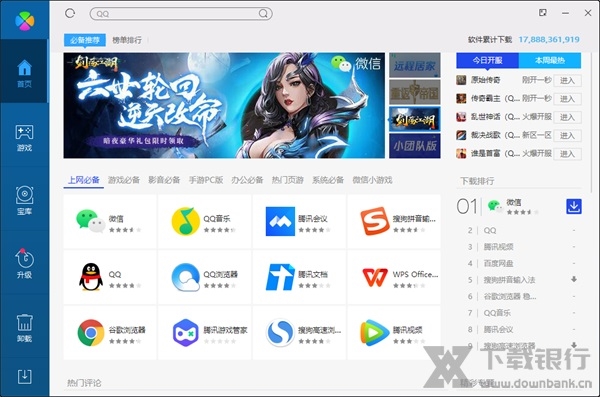The height and width of the screenshot is (397, 600).
Task: Open the 腾讯视频 app icon in grid
Action: coord(375,333)
